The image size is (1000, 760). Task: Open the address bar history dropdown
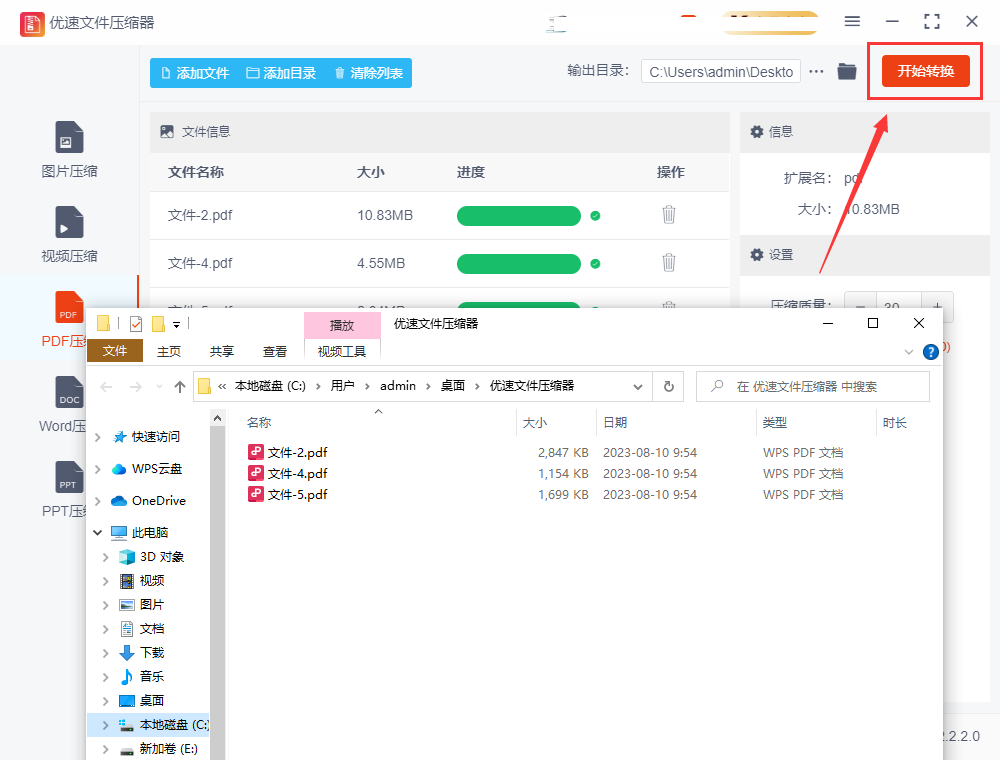[637, 386]
